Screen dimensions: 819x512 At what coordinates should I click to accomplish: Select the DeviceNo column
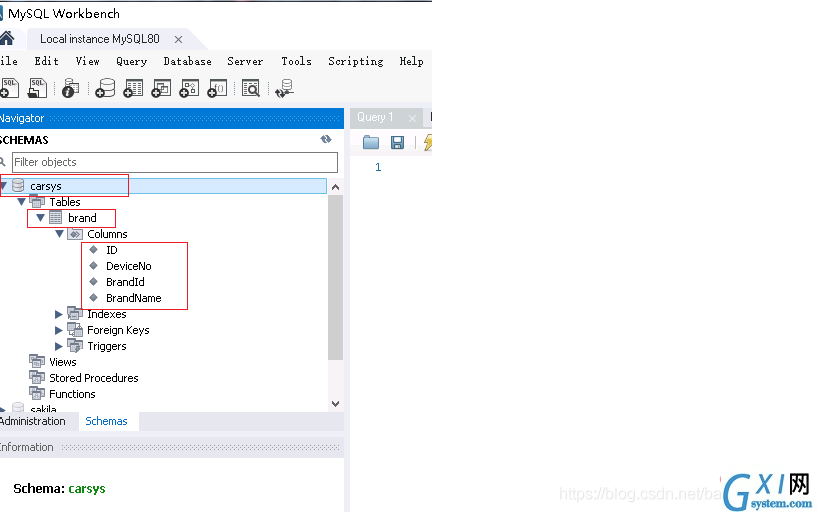point(128,266)
